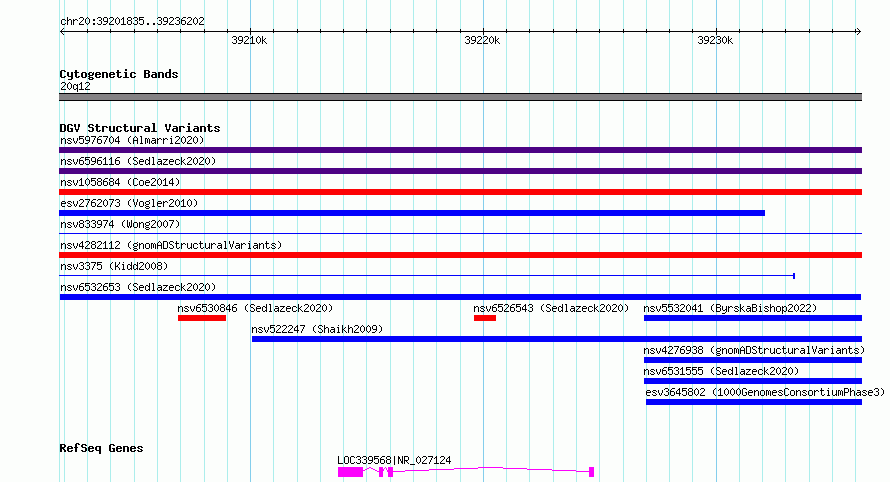Open the nsv833974 (Wong2007) label
The height and width of the screenshot is (482, 890).
[120, 224]
